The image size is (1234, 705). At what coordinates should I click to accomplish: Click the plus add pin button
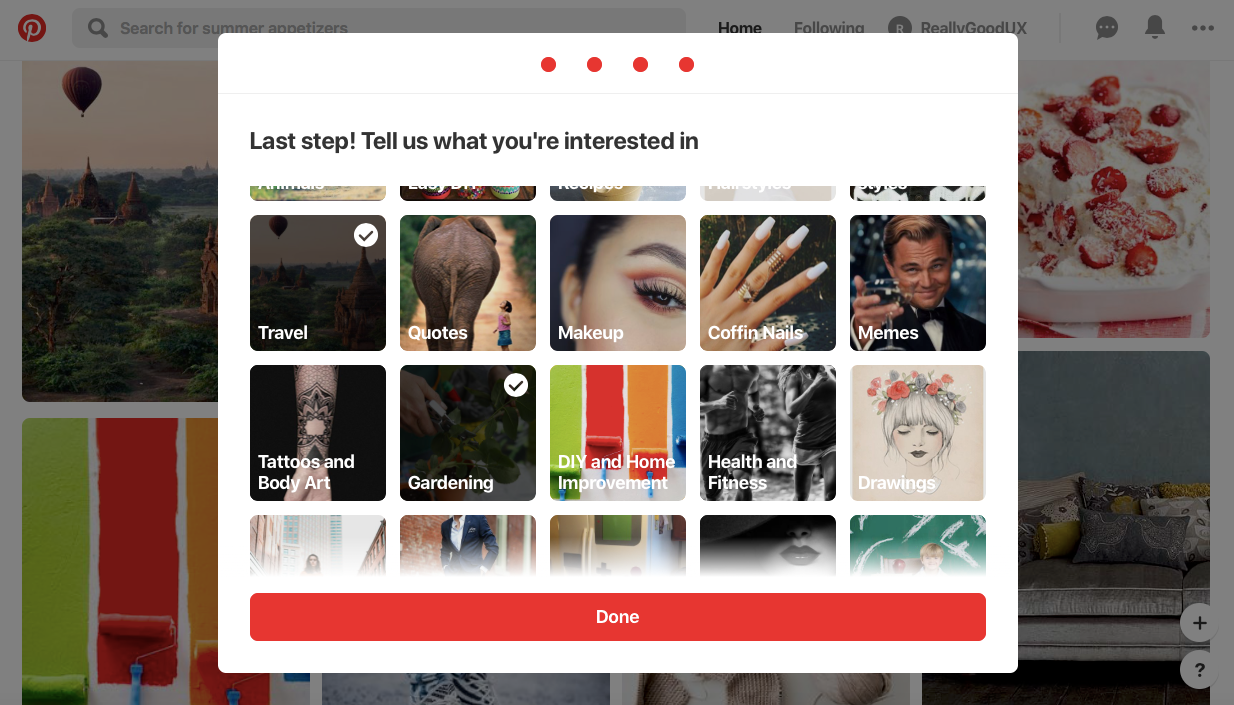(x=1200, y=623)
